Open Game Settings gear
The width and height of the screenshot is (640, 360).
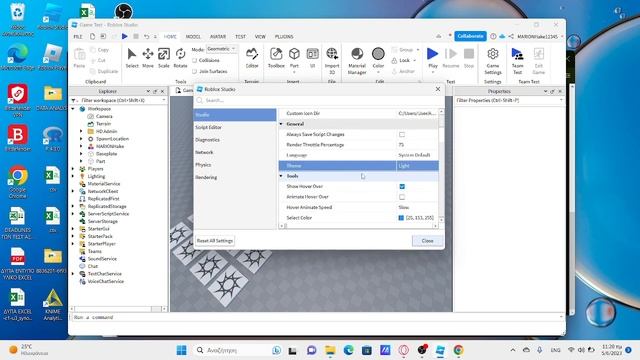click(493, 60)
